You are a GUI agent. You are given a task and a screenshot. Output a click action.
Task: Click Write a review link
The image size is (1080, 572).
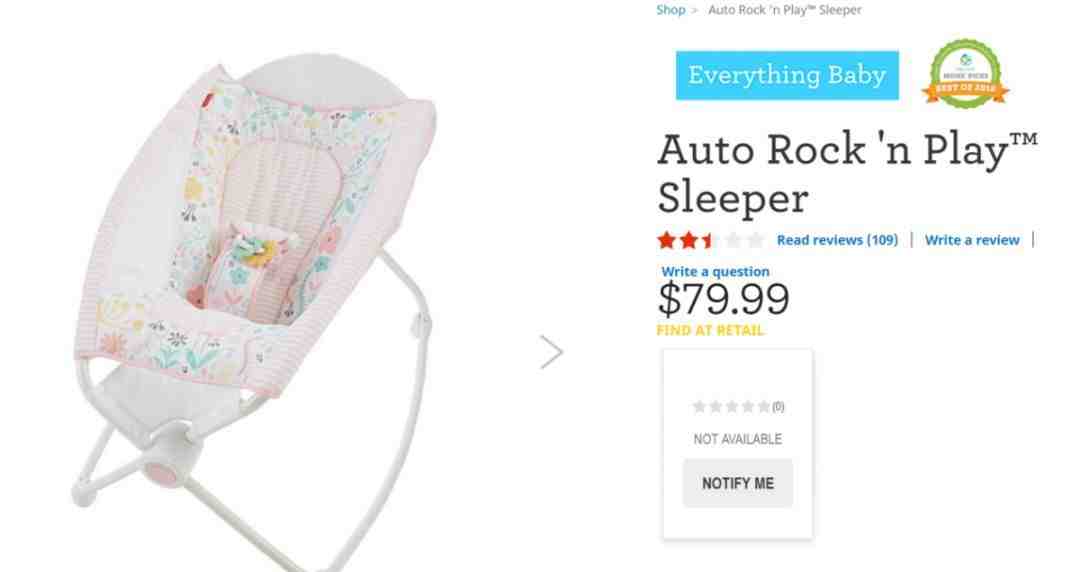(972, 240)
